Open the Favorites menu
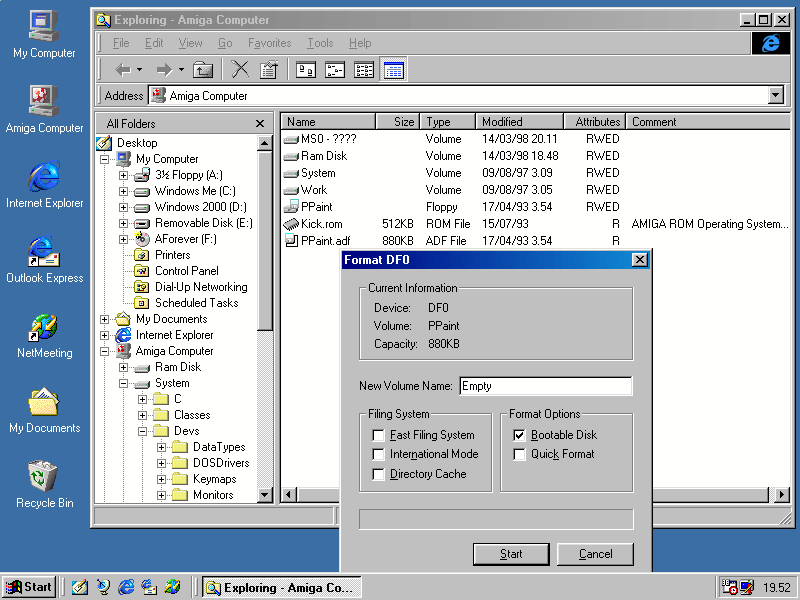This screenshot has width=800, height=600. pyautogui.click(x=269, y=43)
